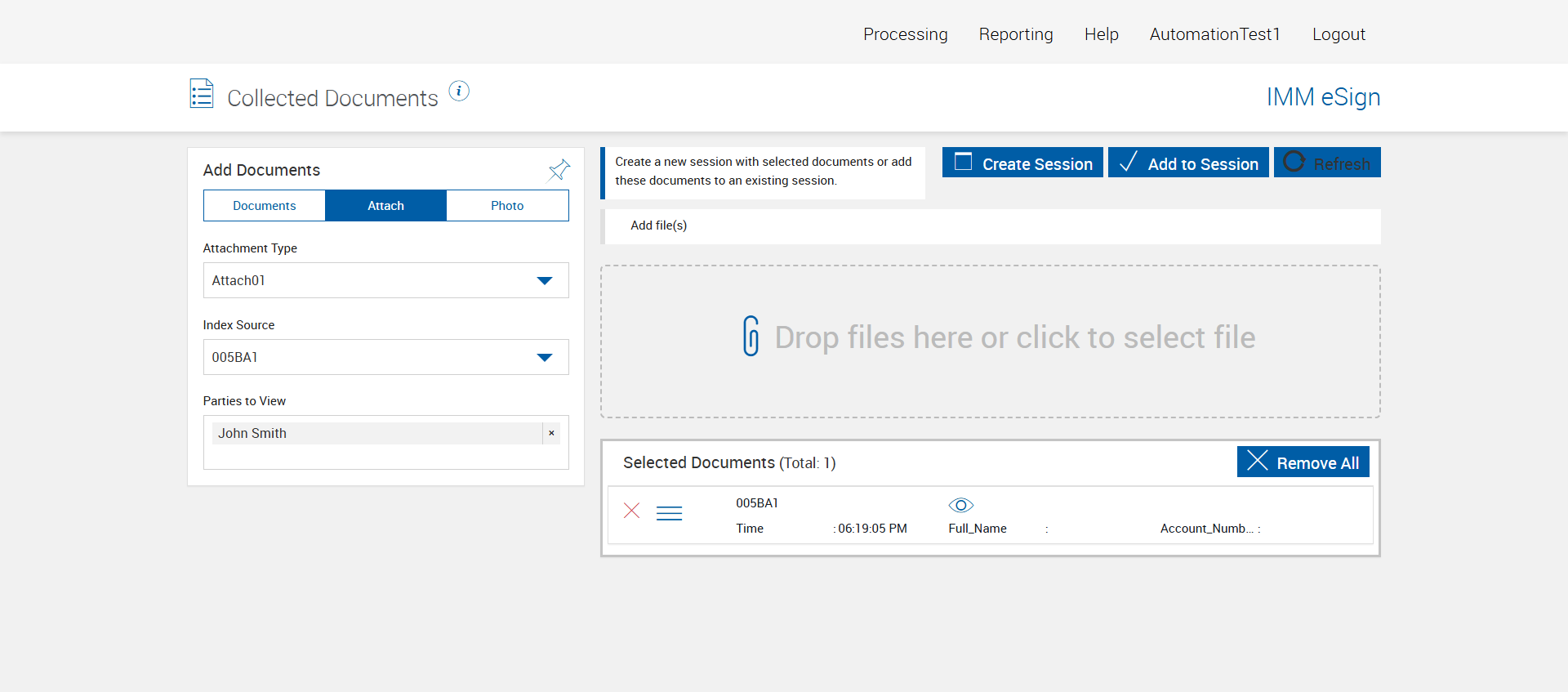Screen dimensions: 1568x692
Task: Click the paperclip icon in drop area
Action: pos(751,336)
